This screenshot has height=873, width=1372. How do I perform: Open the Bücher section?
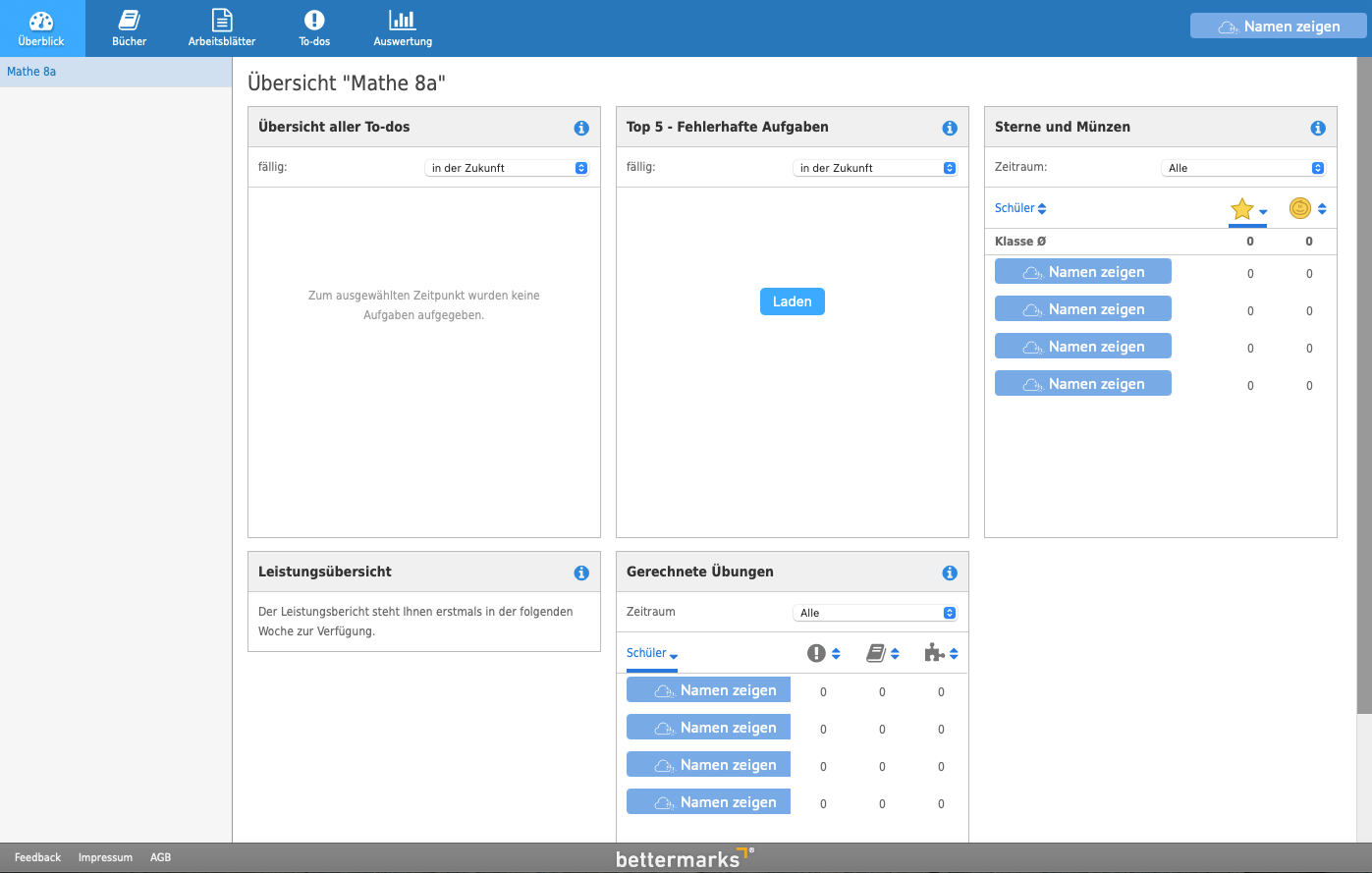pyautogui.click(x=129, y=28)
